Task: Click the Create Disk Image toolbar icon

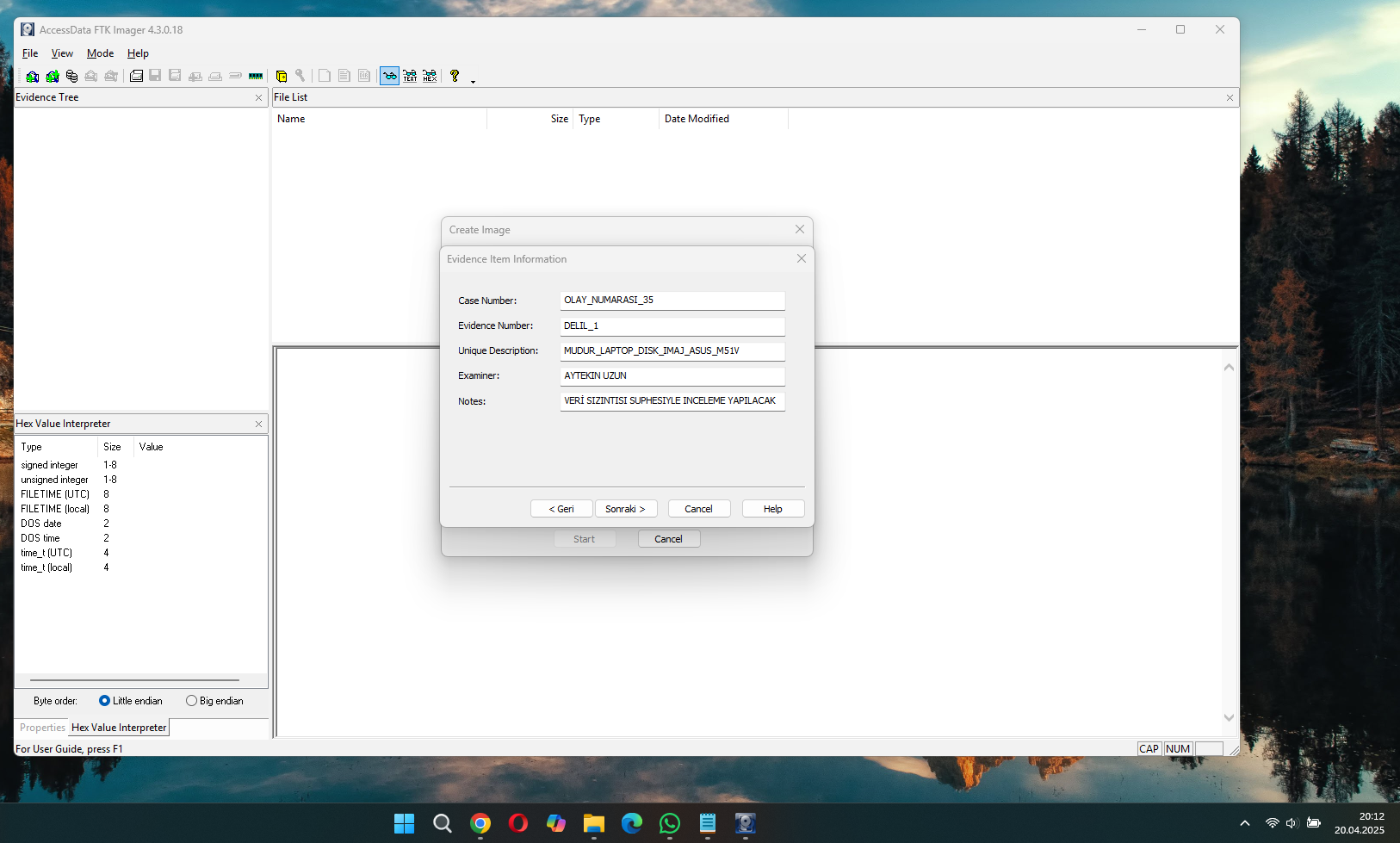Action: click(136, 76)
